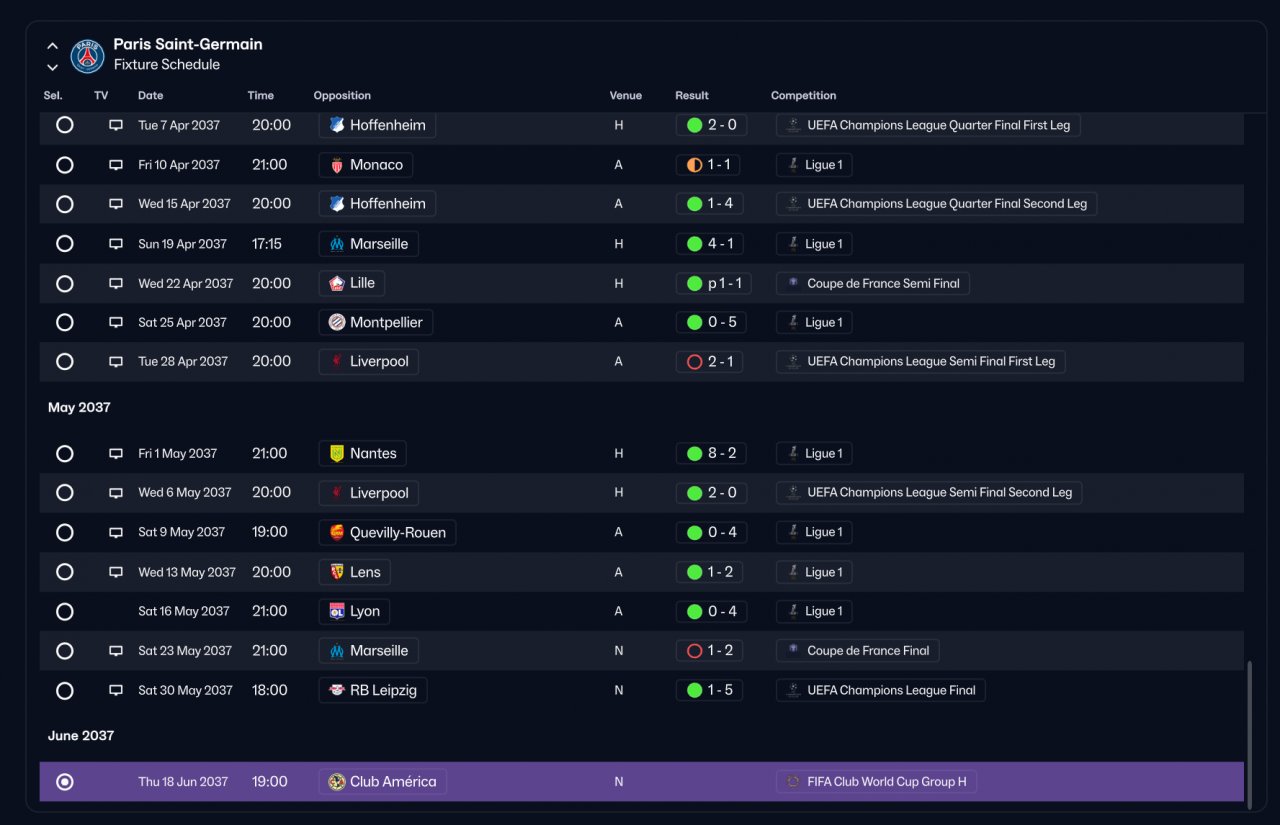Click the Paris Saint-Germain club crest
This screenshot has height=825, width=1280.
(x=88, y=56)
